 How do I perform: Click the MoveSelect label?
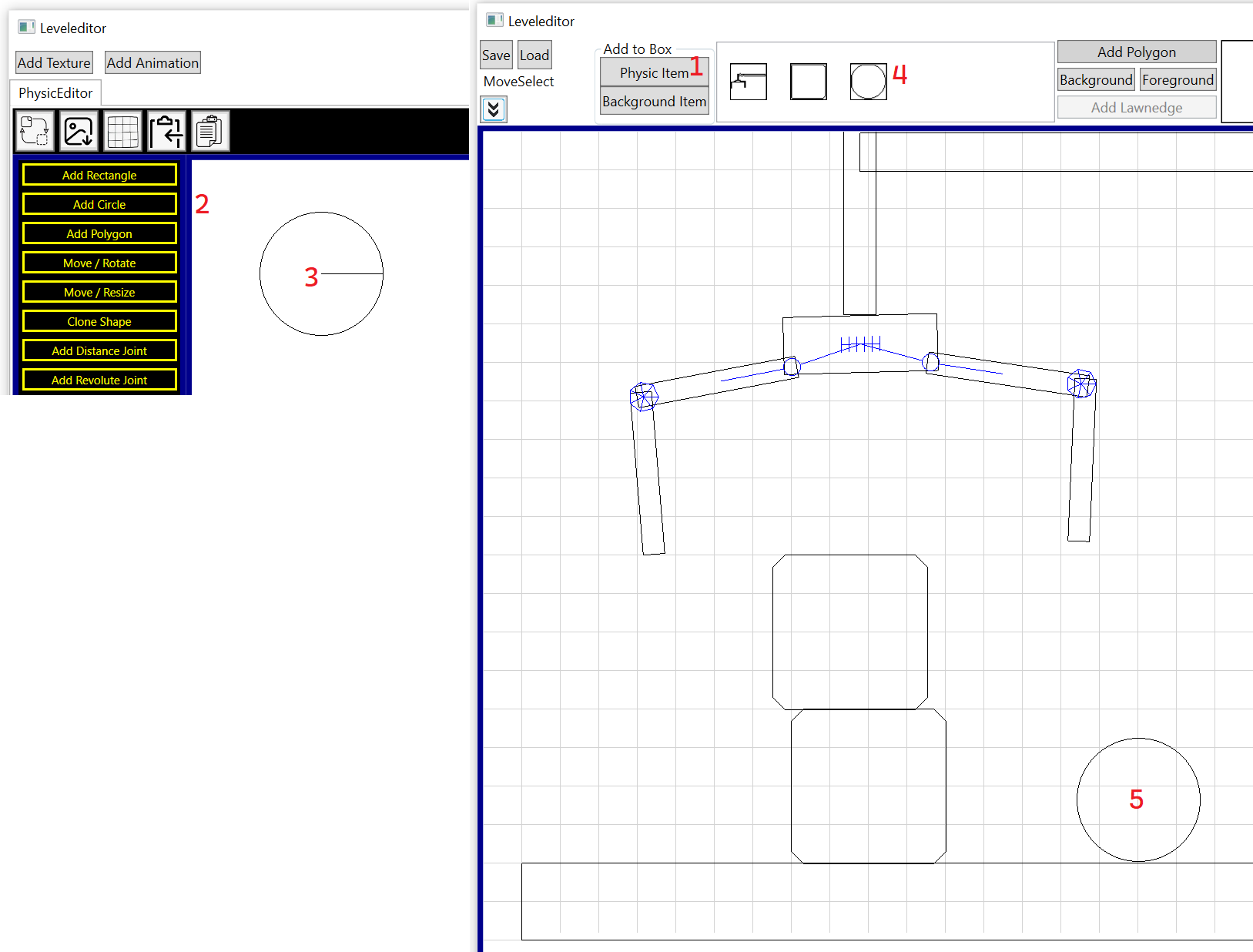click(518, 82)
